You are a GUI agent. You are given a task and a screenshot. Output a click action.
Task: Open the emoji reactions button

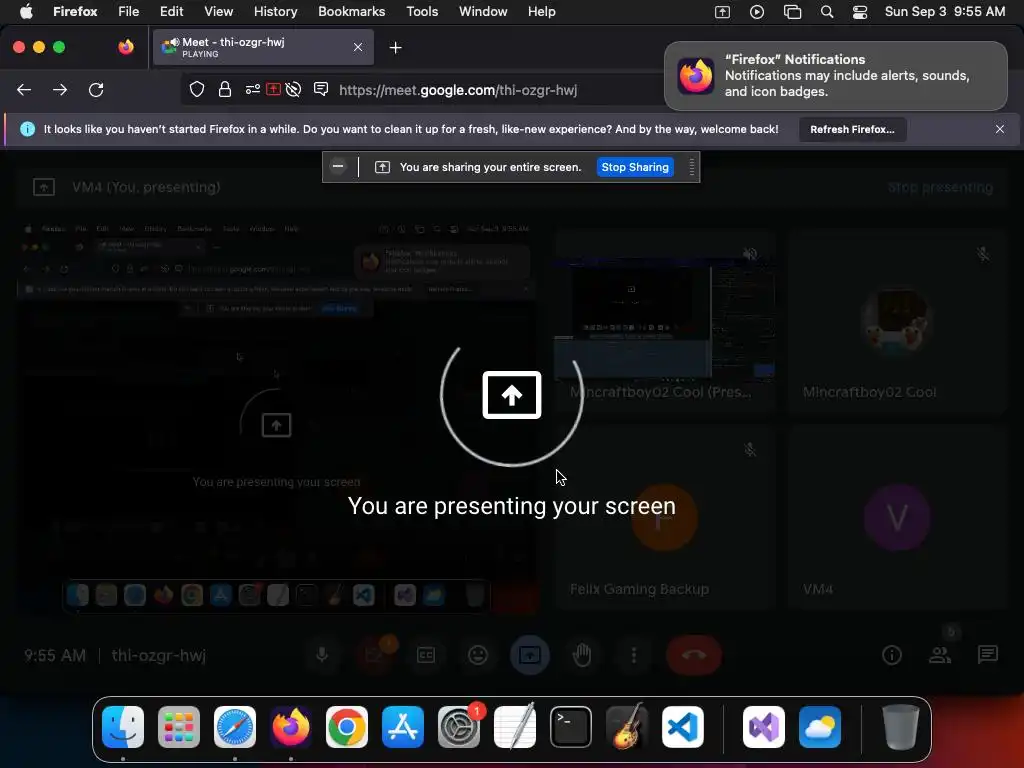478,654
